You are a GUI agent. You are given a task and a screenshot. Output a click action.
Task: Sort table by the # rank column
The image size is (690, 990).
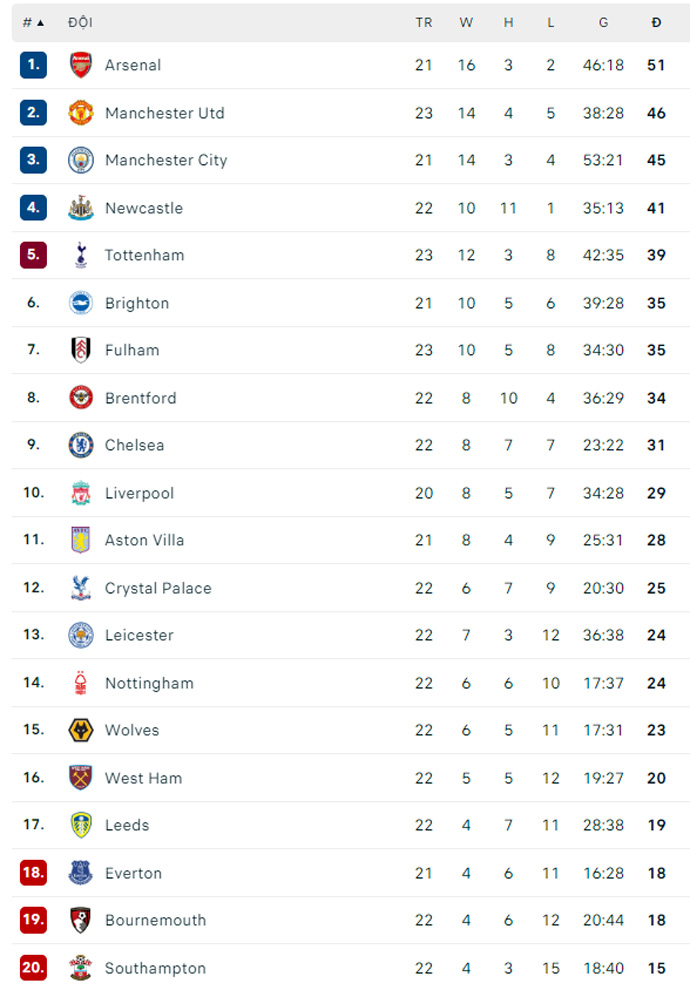pos(33,22)
